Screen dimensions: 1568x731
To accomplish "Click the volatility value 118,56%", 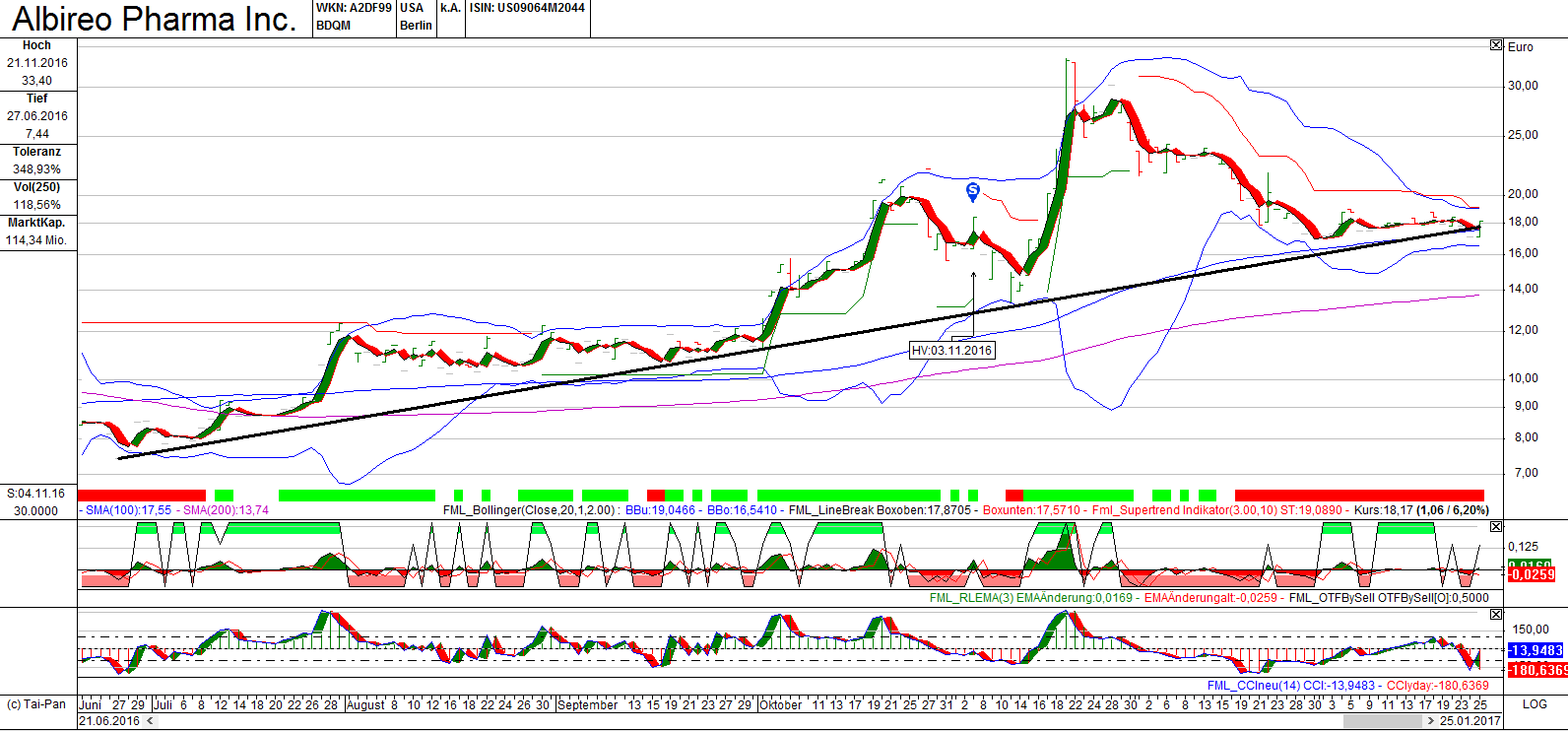I will (37, 205).
